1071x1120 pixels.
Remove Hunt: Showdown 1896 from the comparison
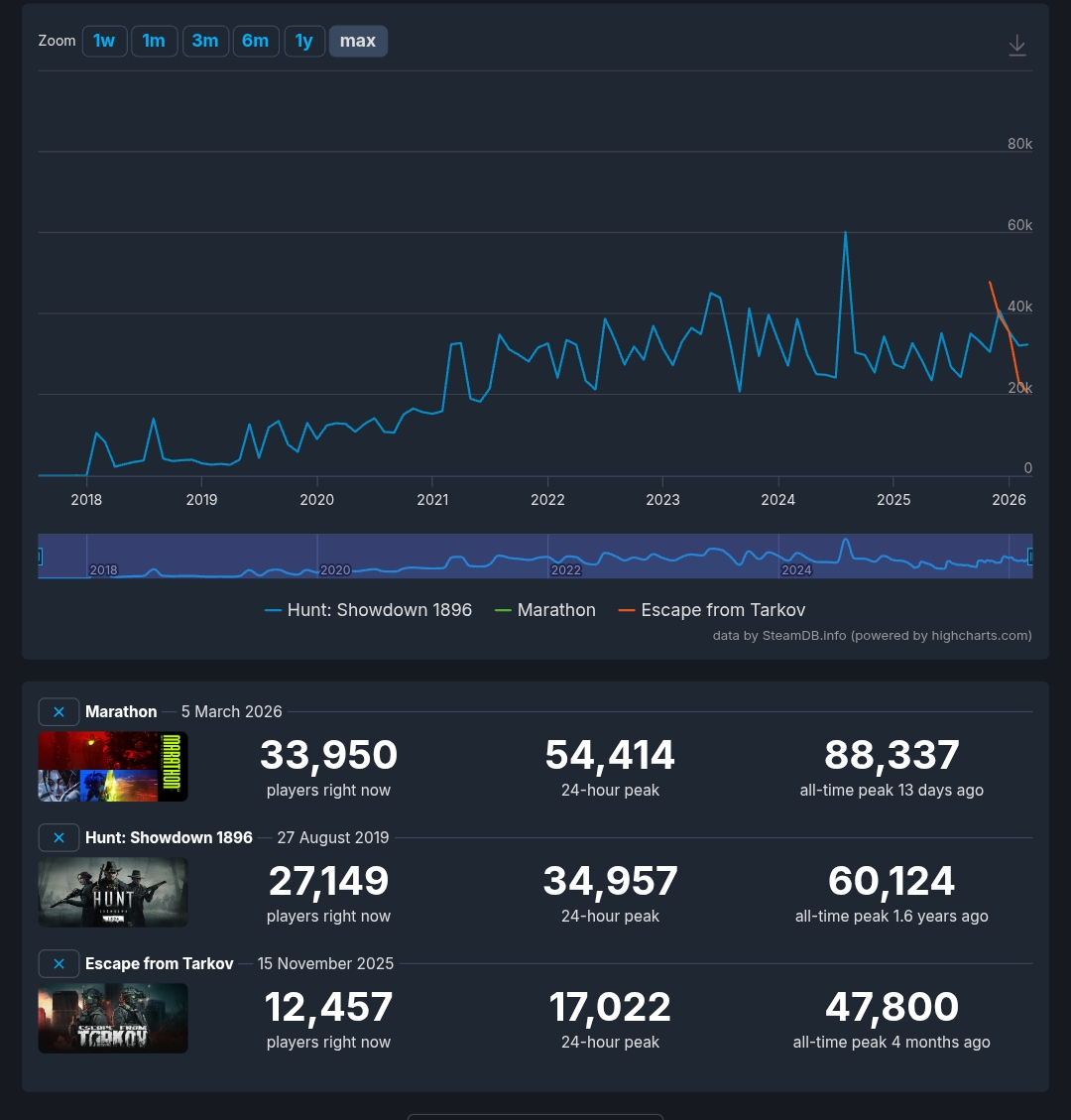point(59,837)
